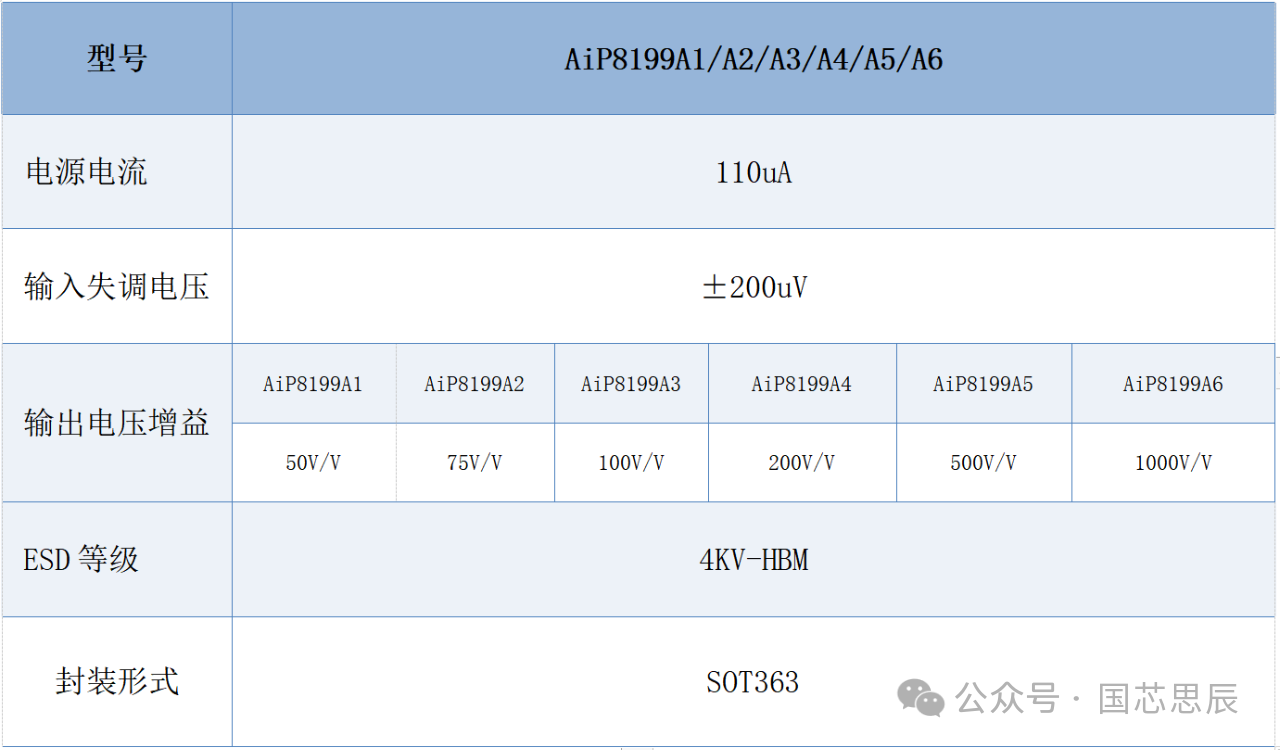The height and width of the screenshot is (750, 1280).
Task: Click the 110uA value cell
Action: [754, 173]
